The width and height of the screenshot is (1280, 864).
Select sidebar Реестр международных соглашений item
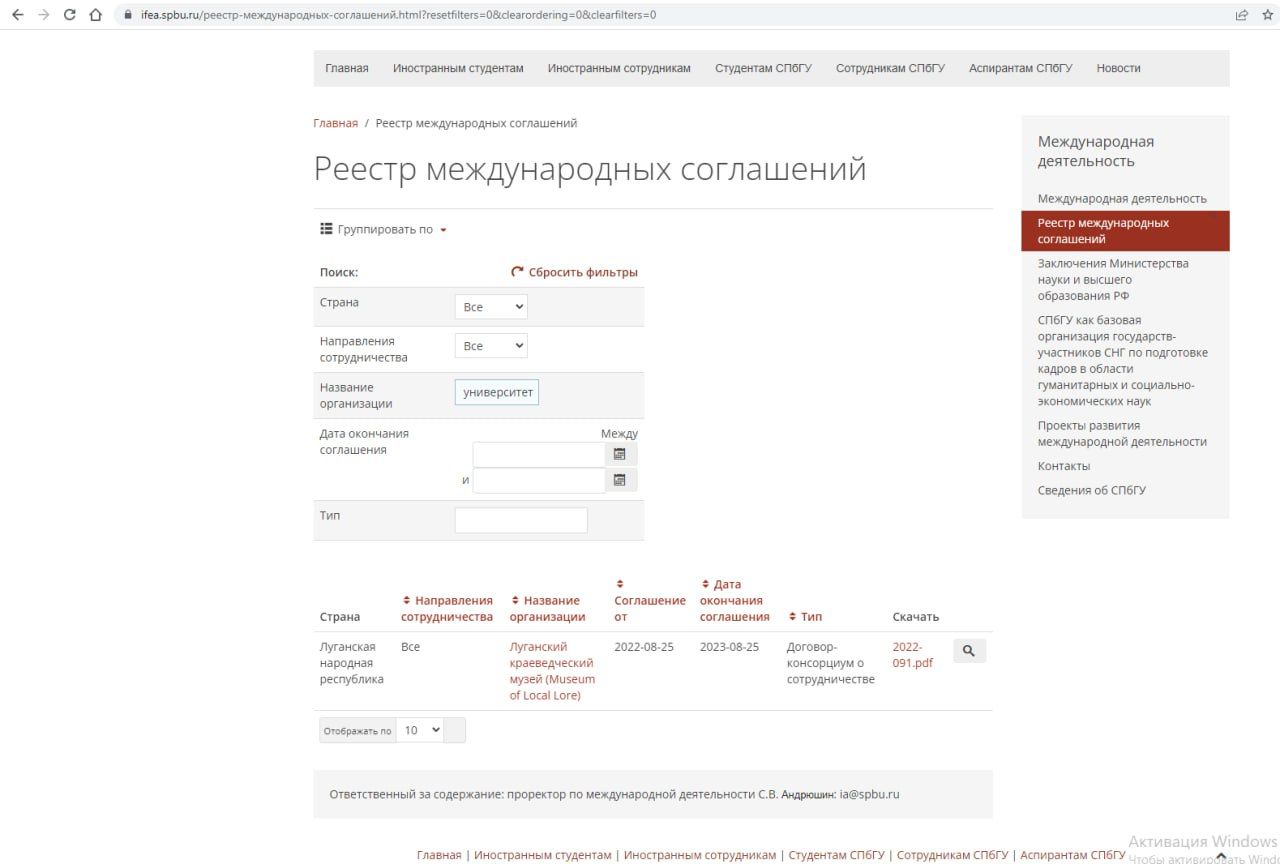coord(1125,231)
